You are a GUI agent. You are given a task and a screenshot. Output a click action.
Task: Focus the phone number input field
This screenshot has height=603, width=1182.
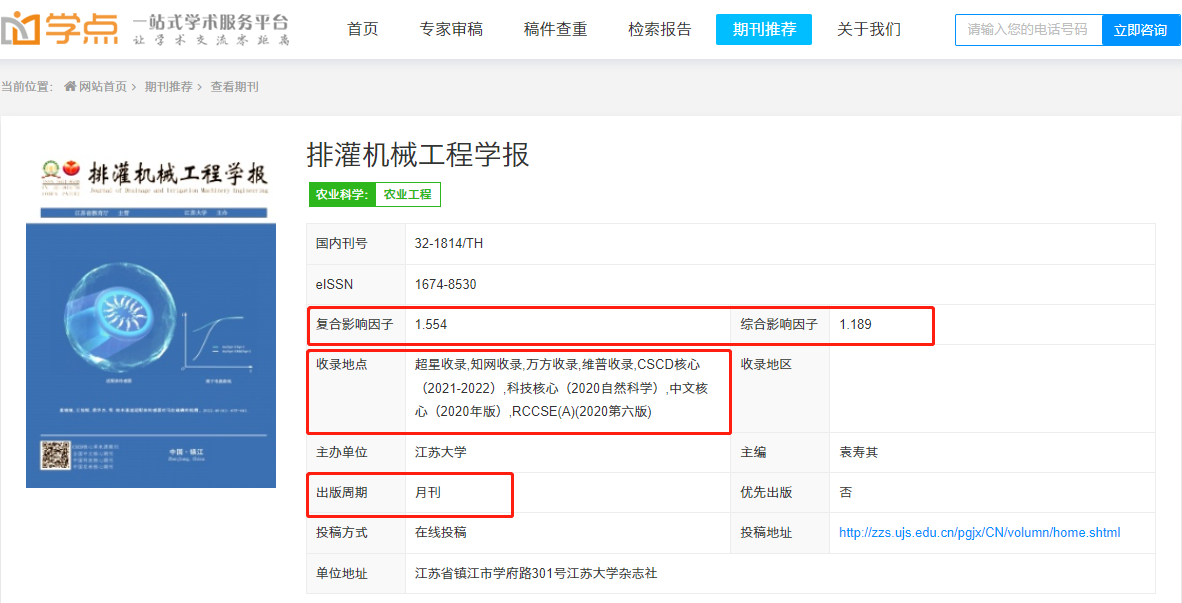pyautogui.click(x=1028, y=30)
